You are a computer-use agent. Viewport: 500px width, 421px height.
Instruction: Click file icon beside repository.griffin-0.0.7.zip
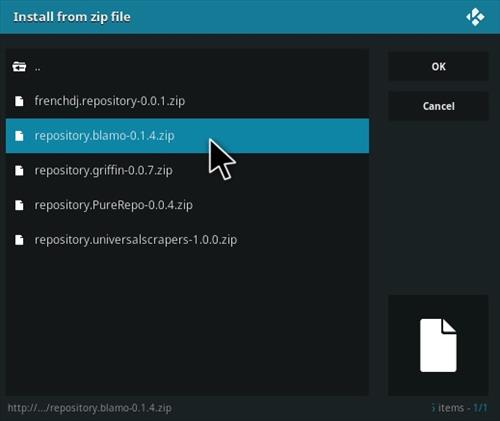tap(19, 170)
